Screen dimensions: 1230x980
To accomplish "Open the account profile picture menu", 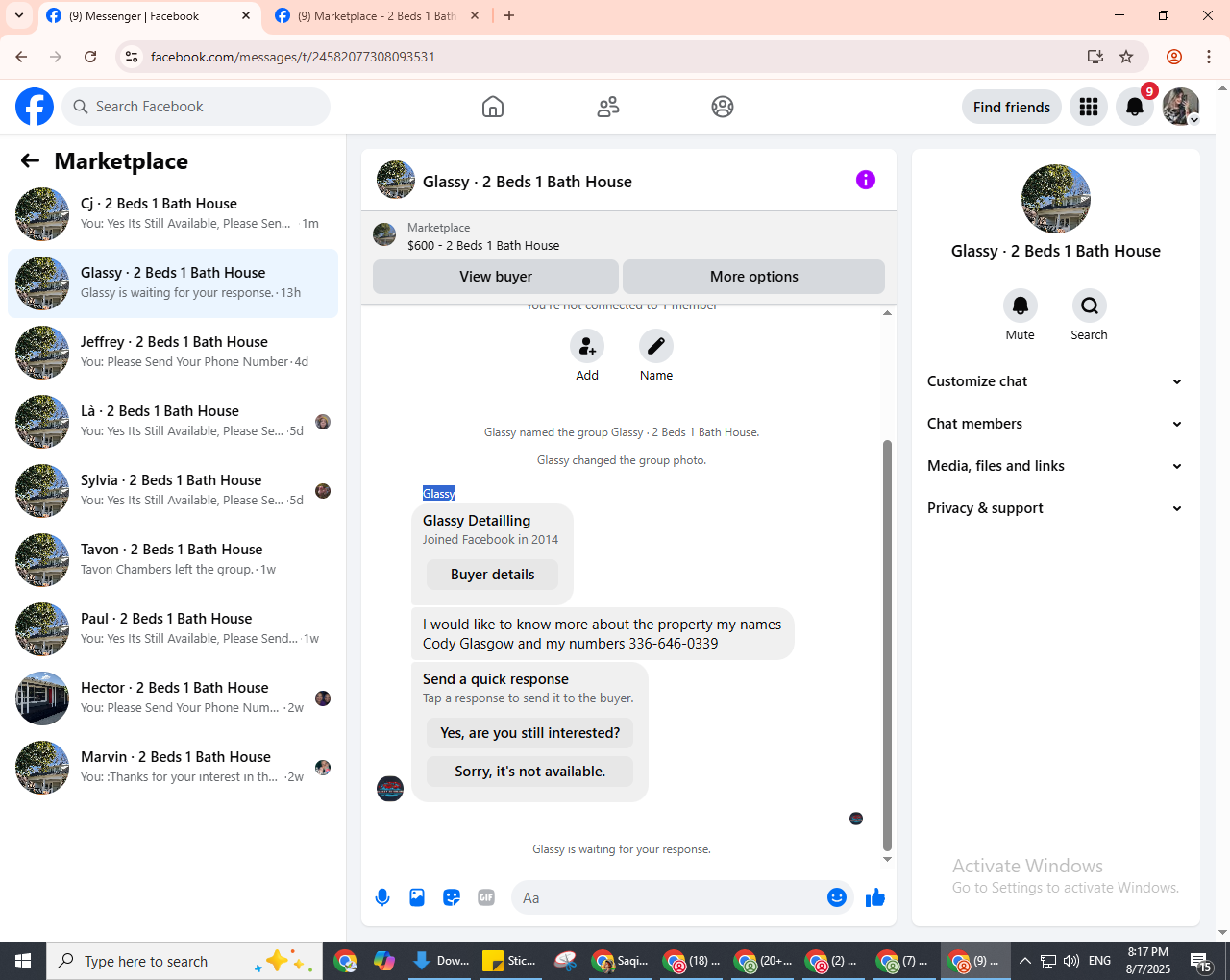I will coord(1181,107).
